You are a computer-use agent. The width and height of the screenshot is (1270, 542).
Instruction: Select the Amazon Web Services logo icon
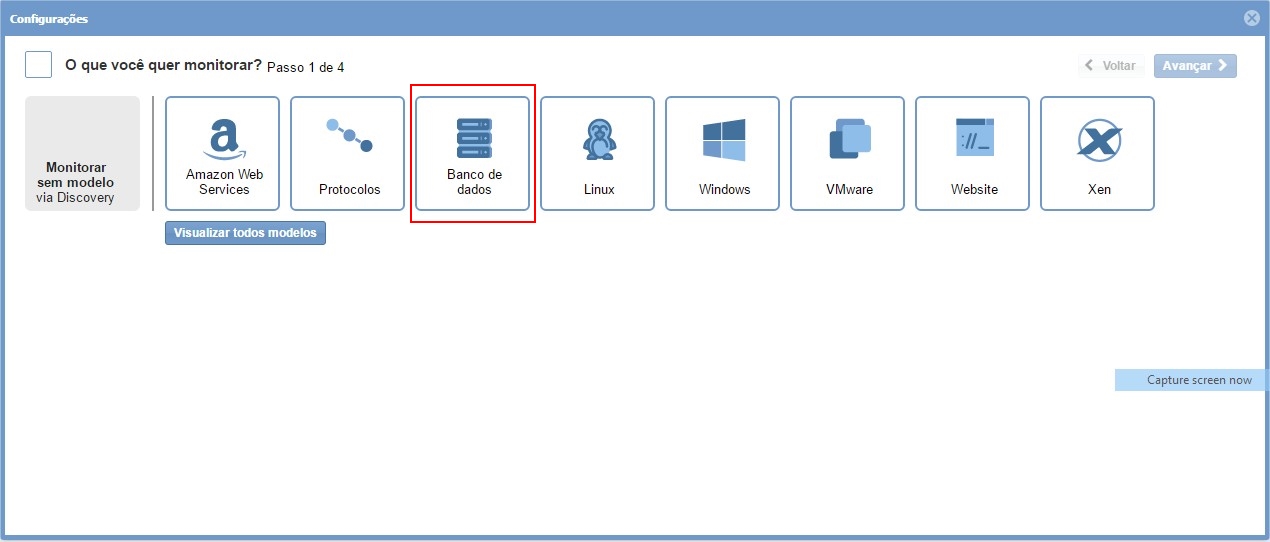223,139
